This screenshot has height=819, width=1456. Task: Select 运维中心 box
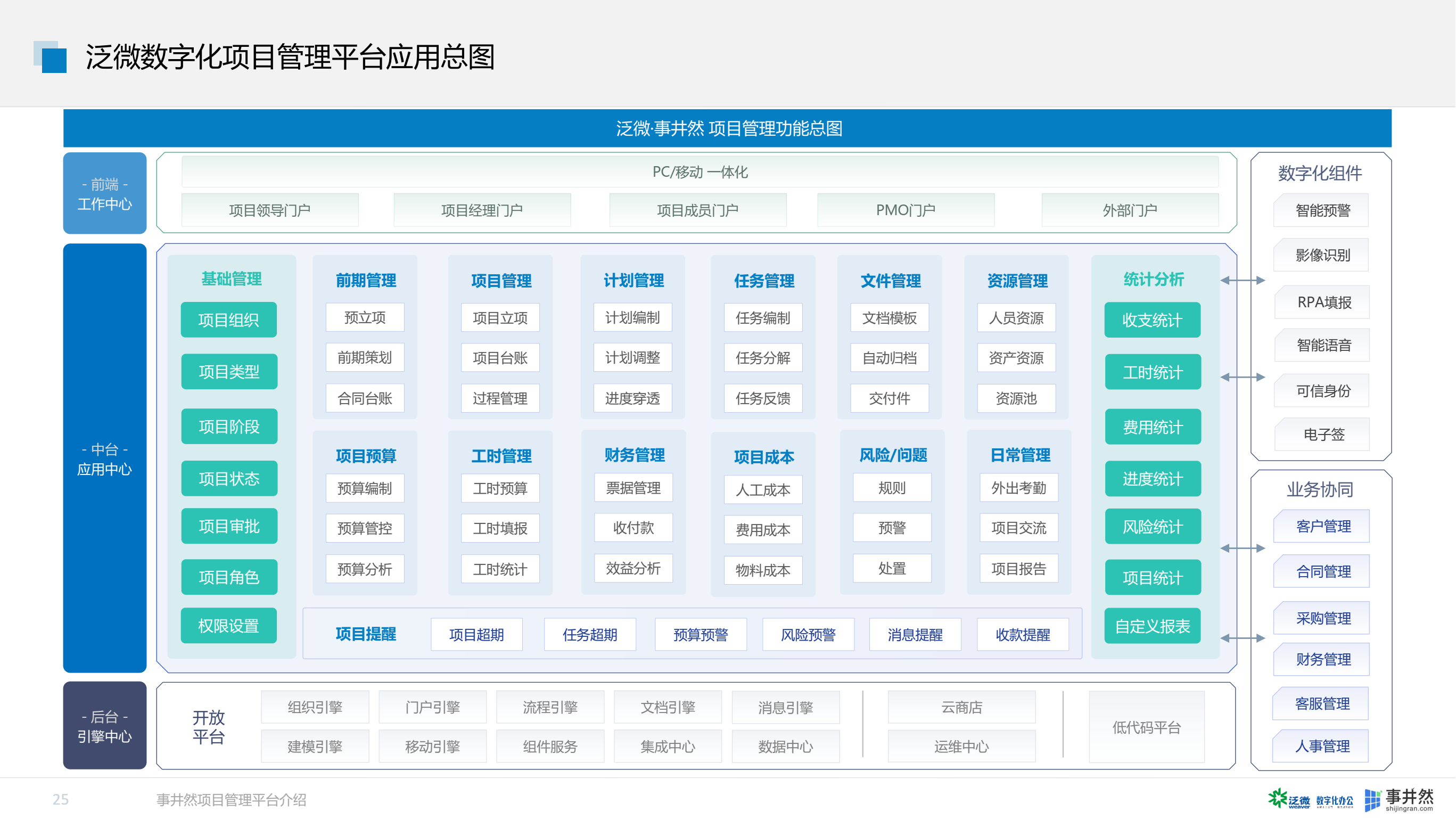[x=961, y=746]
